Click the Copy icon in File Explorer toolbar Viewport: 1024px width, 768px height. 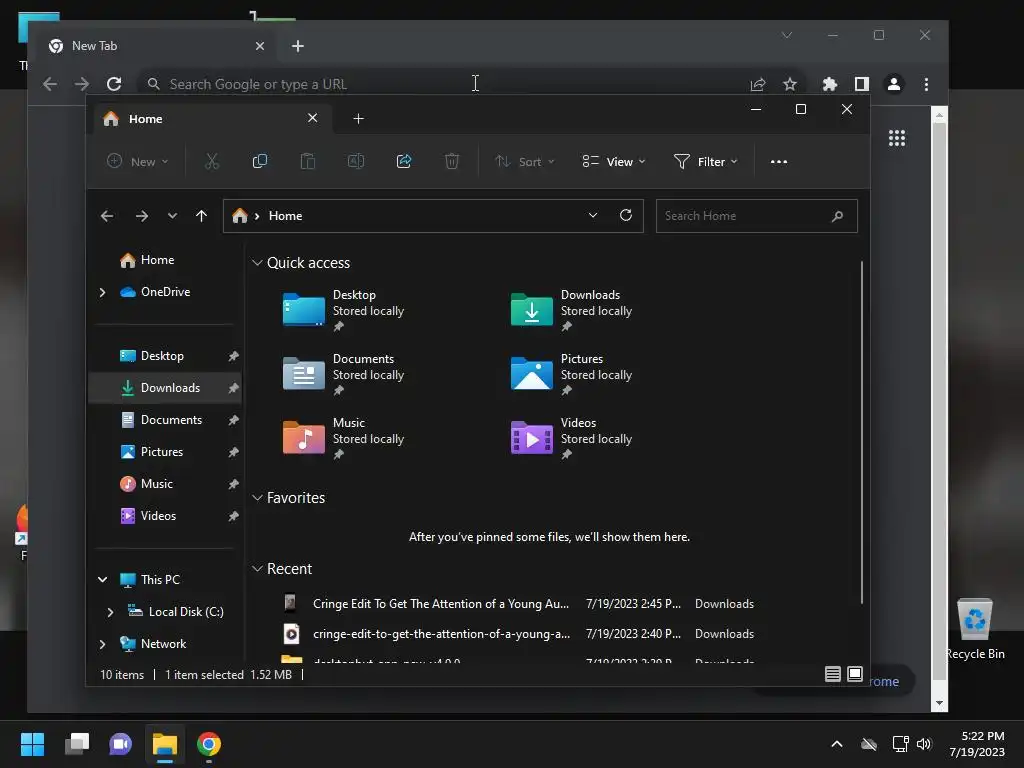[x=259, y=161]
